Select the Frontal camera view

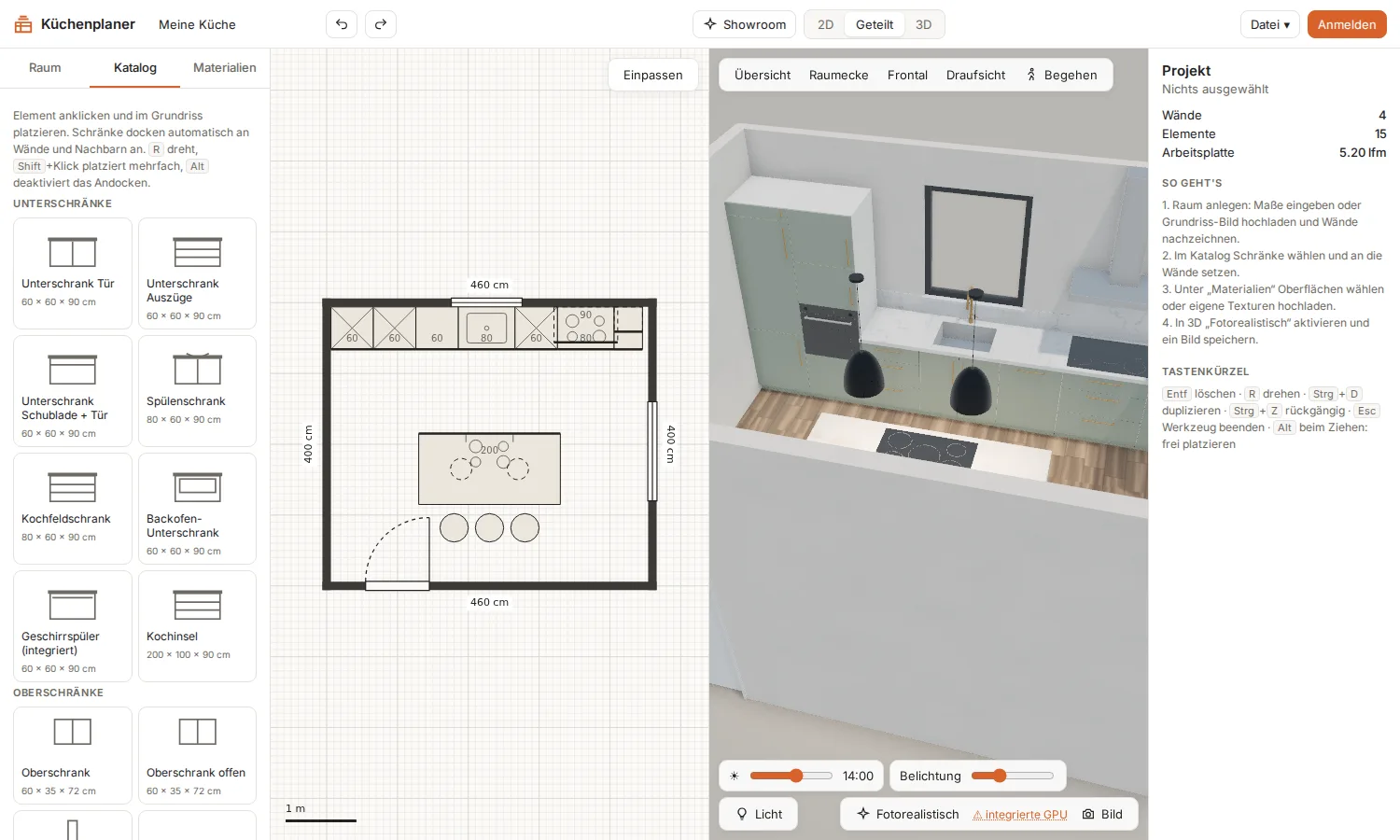tap(907, 75)
